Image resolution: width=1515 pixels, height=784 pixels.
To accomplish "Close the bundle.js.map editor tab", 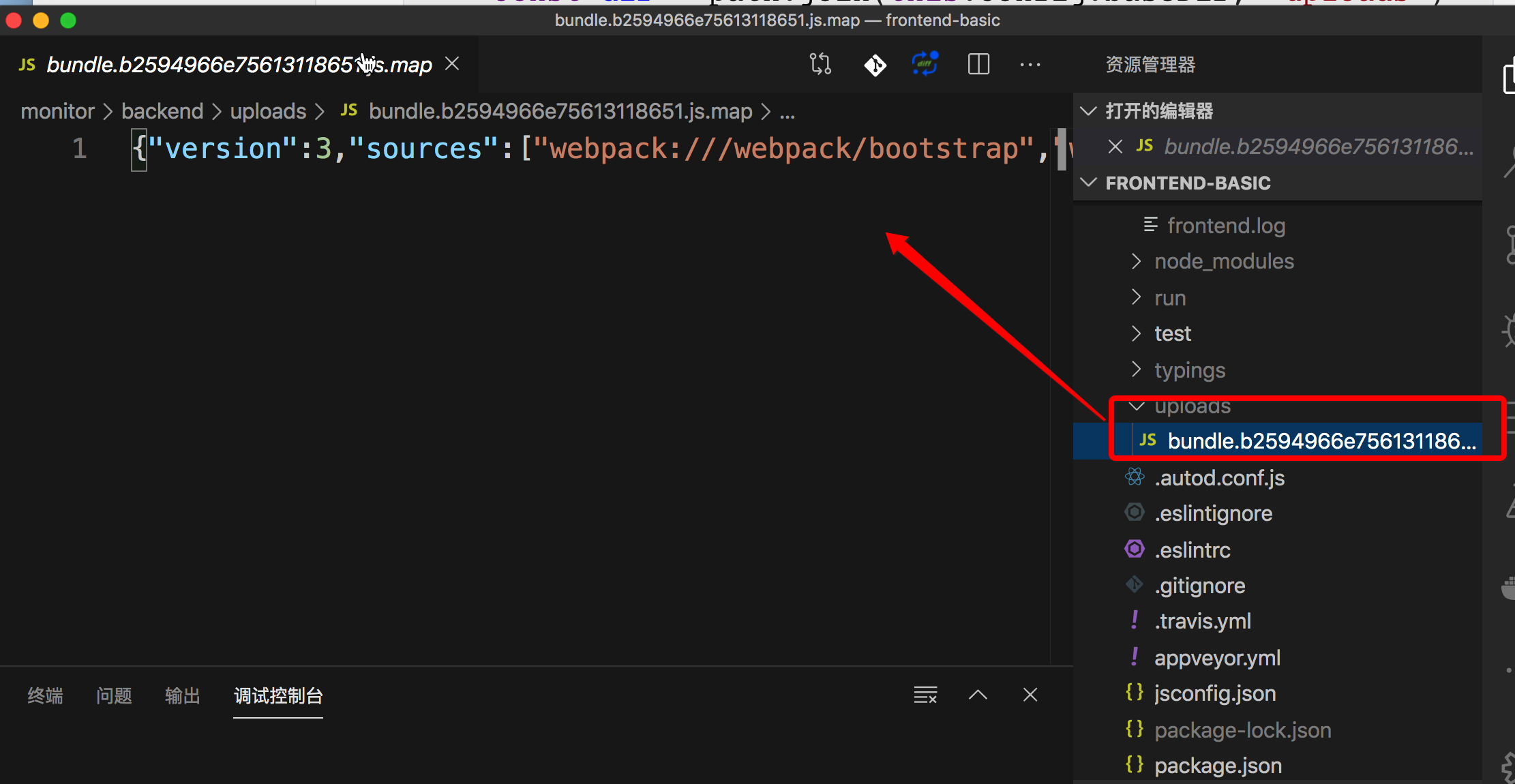I will tap(452, 64).
